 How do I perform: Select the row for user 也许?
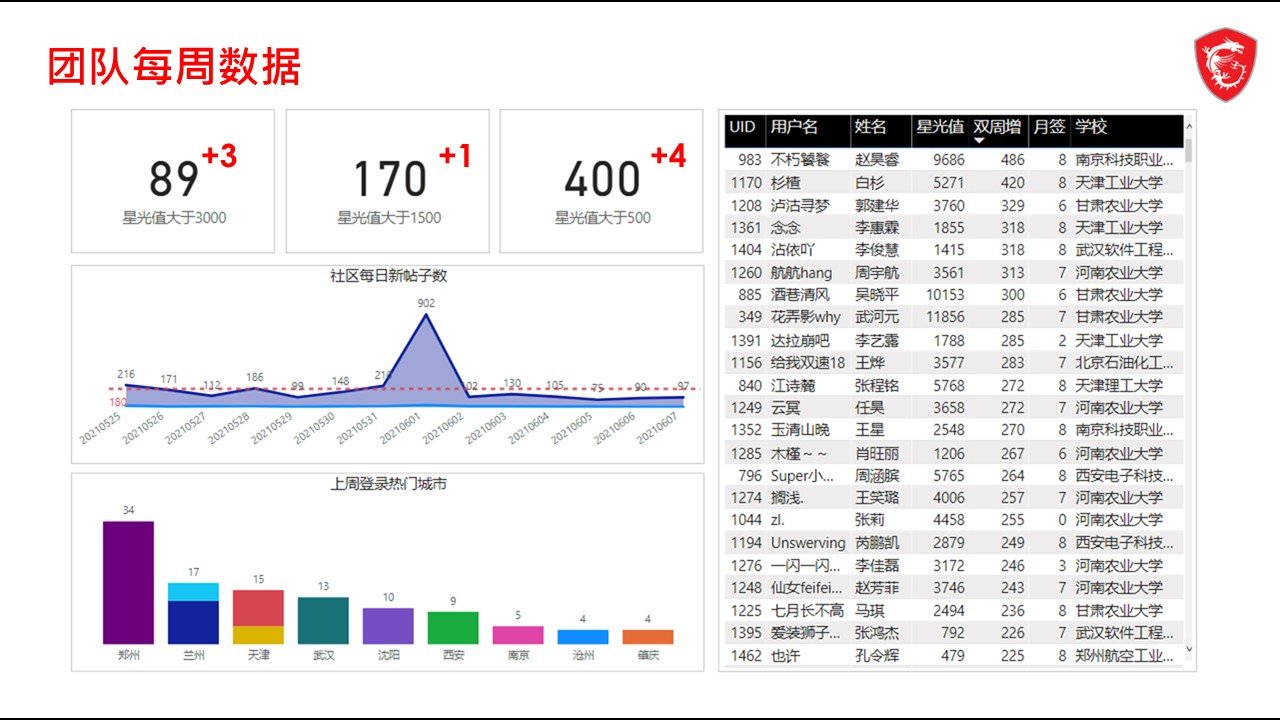[954, 656]
